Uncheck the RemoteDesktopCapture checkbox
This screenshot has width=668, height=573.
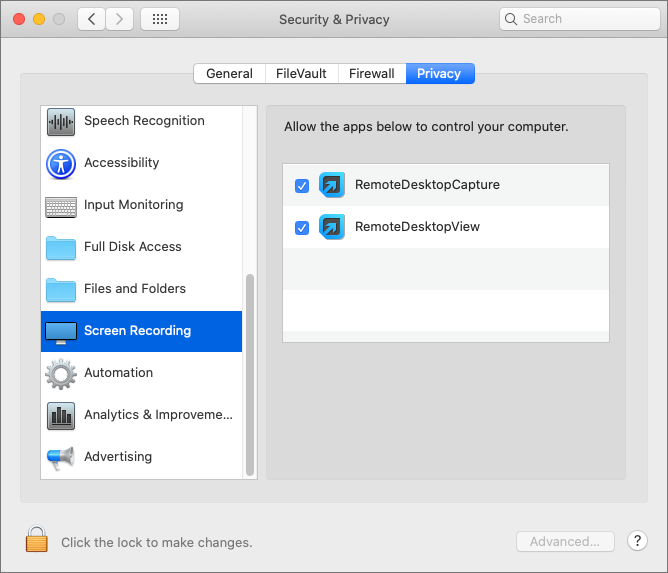click(302, 186)
